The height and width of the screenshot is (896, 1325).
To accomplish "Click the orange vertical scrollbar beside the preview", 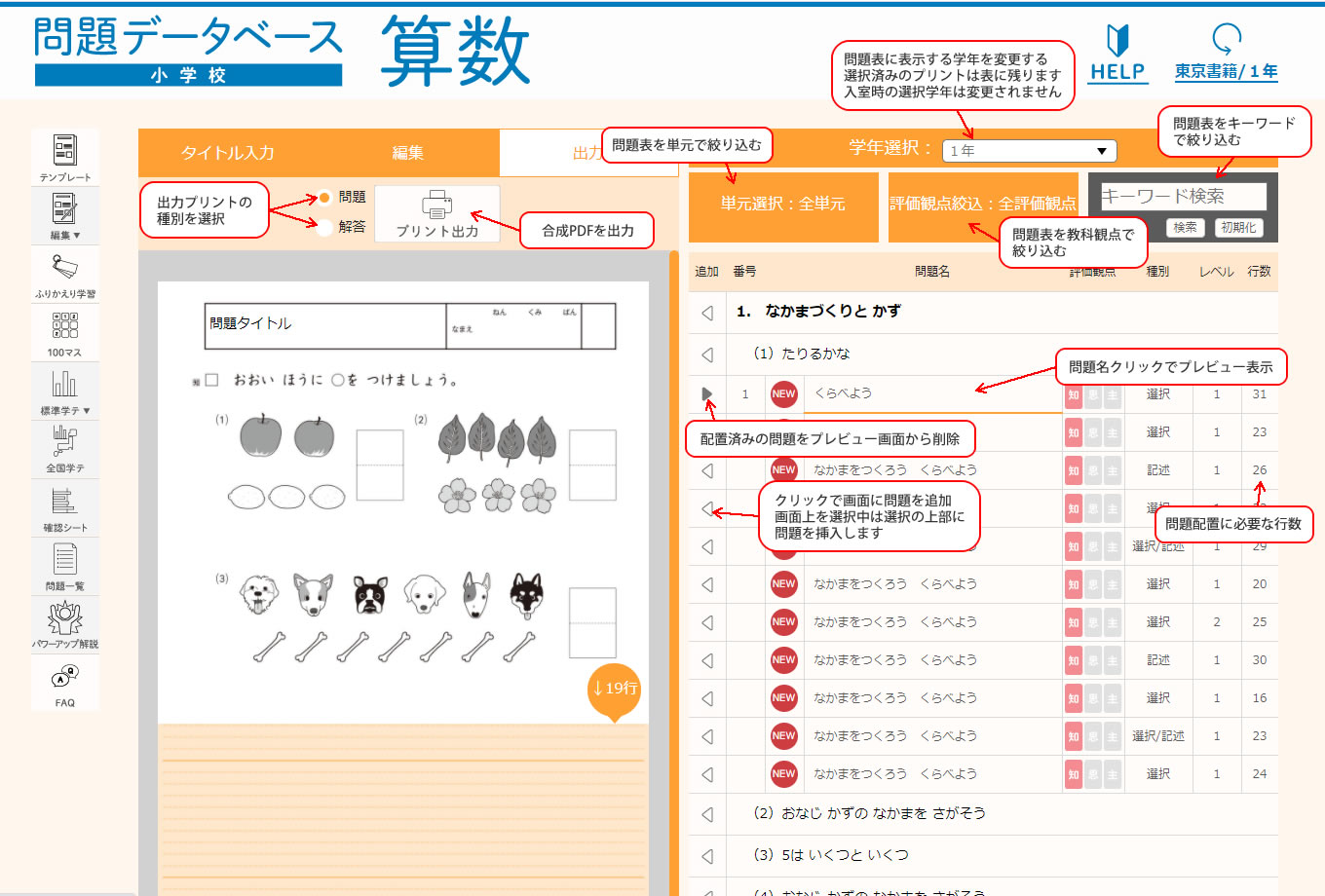I will [x=673, y=573].
